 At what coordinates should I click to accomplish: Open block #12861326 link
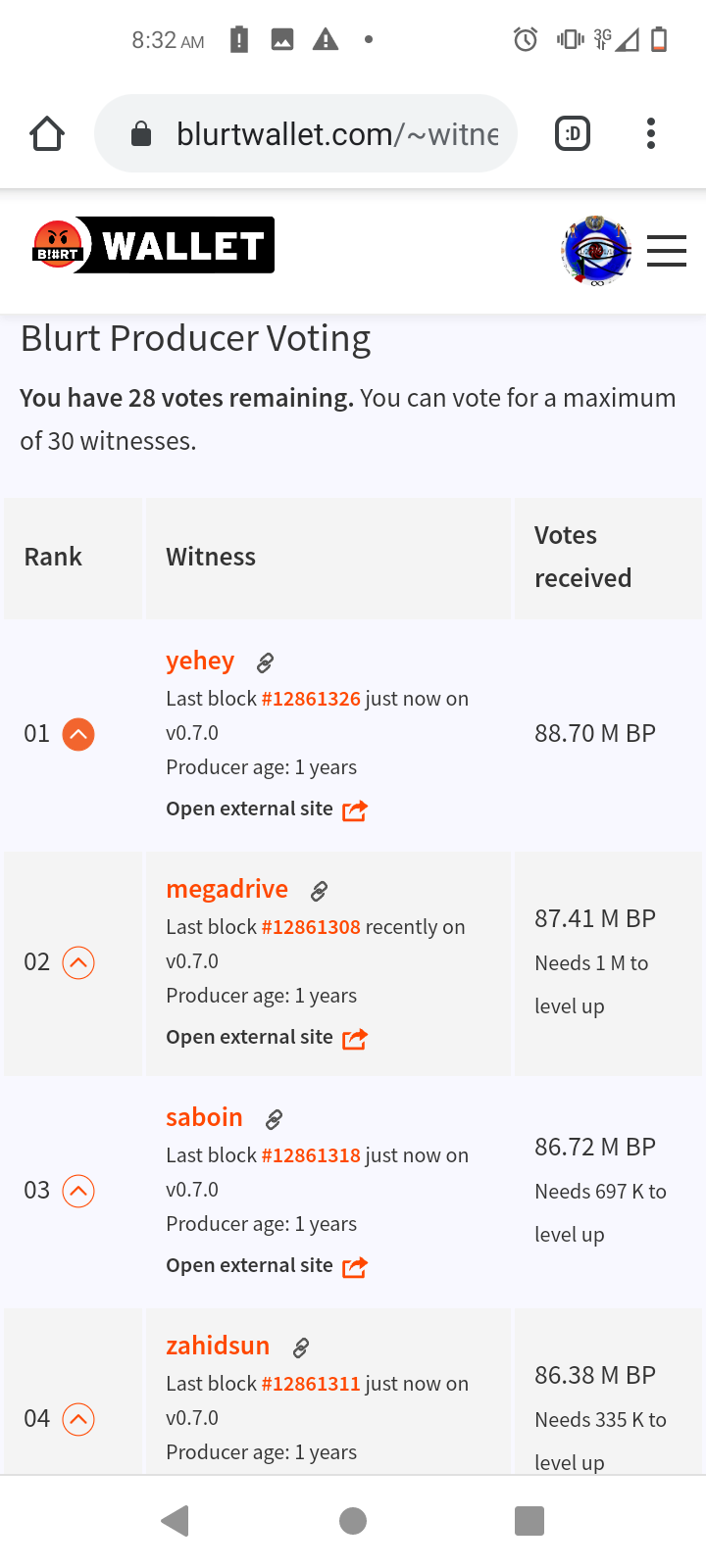pyautogui.click(x=311, y=700)
